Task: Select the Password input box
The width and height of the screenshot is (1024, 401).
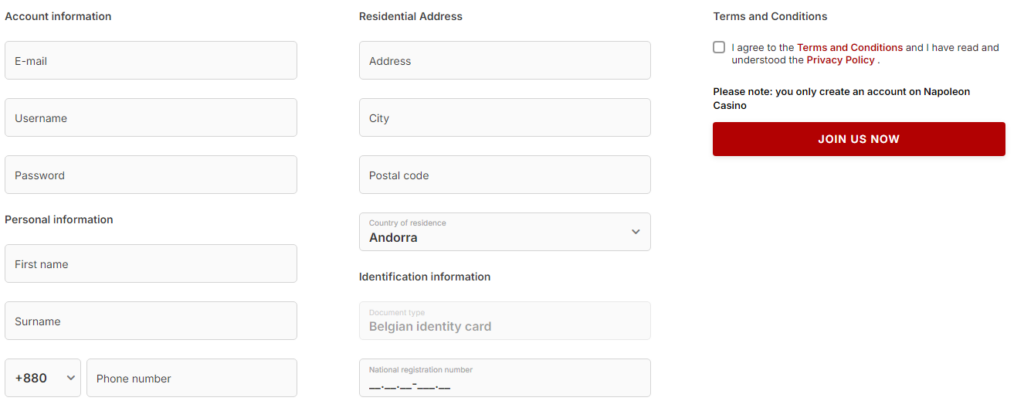Action: click(151, 175)
